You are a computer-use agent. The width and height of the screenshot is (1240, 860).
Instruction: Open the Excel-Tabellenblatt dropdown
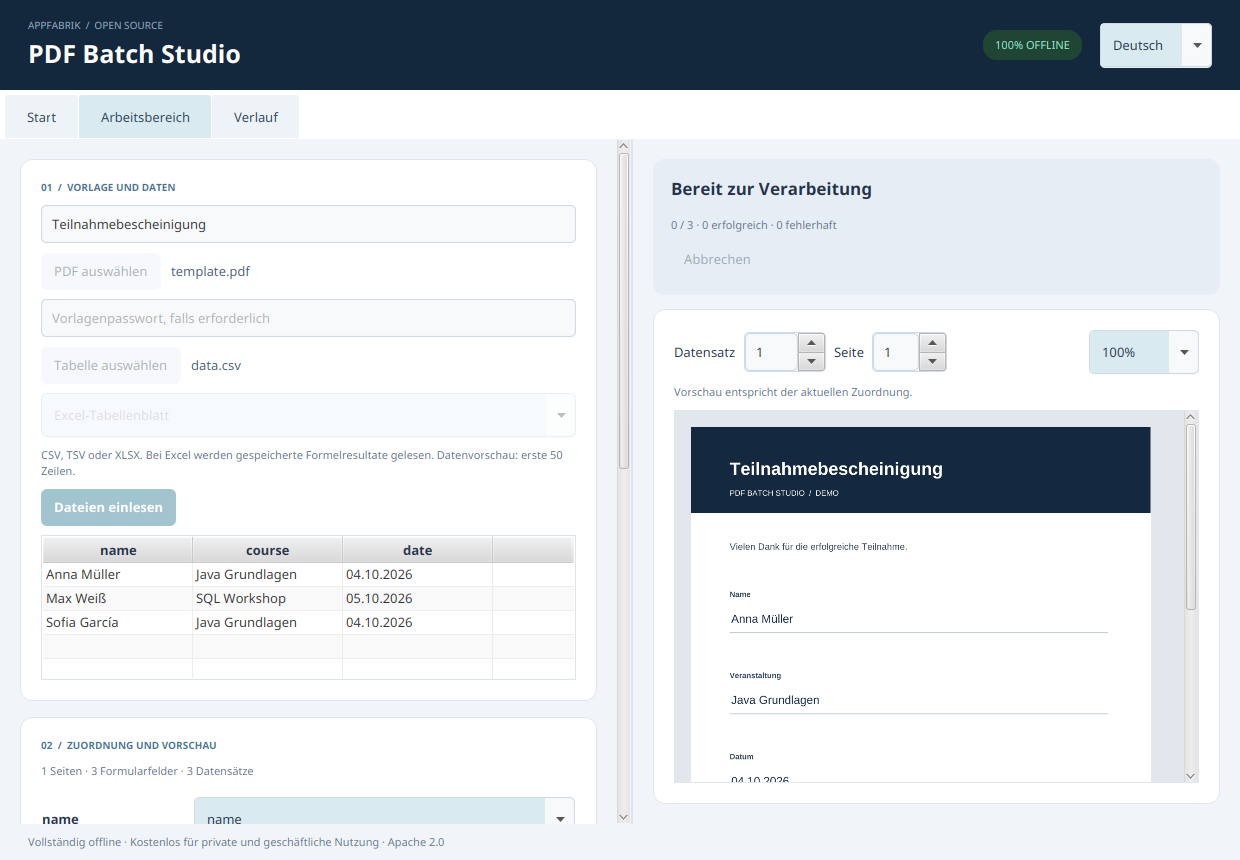308,415
